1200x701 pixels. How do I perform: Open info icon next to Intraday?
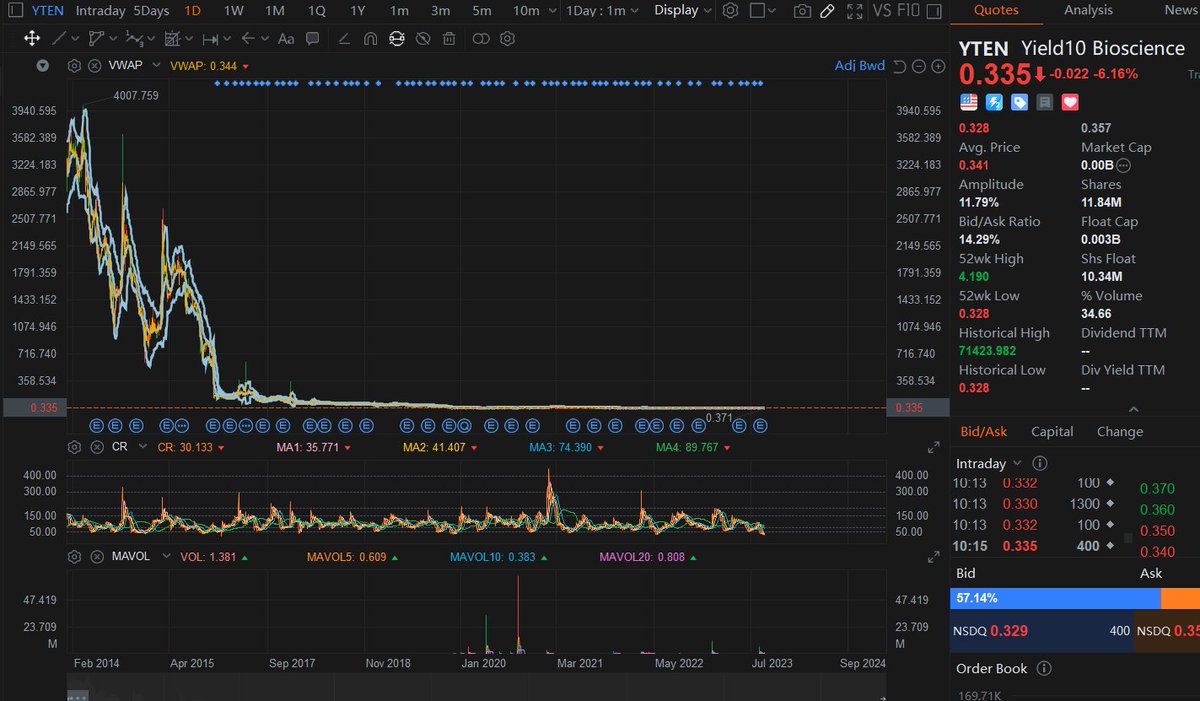click(x=1039, y=464)
